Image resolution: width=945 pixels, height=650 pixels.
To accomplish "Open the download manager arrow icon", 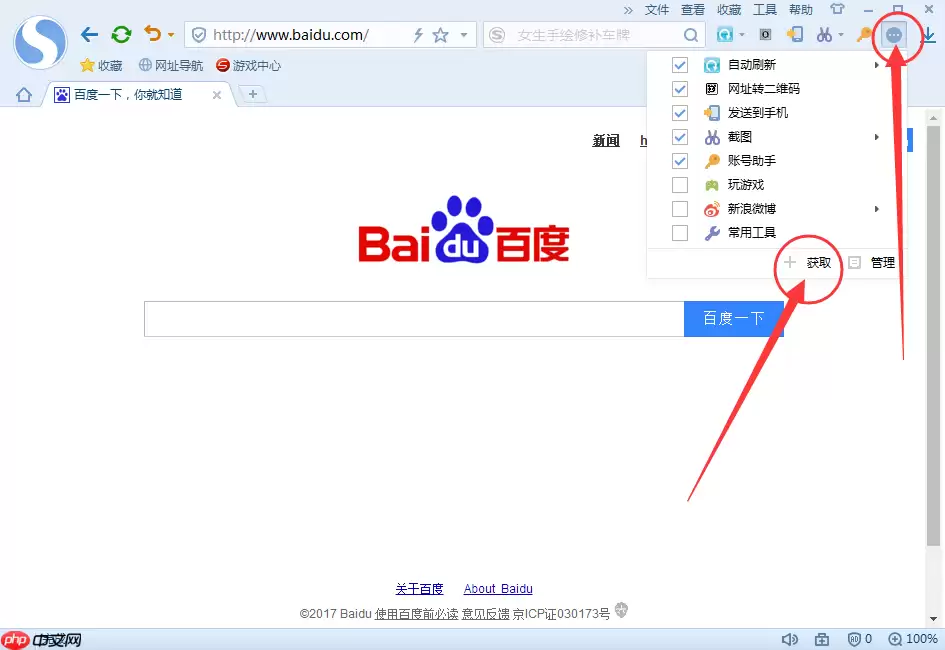I will [x=929, y=35].
